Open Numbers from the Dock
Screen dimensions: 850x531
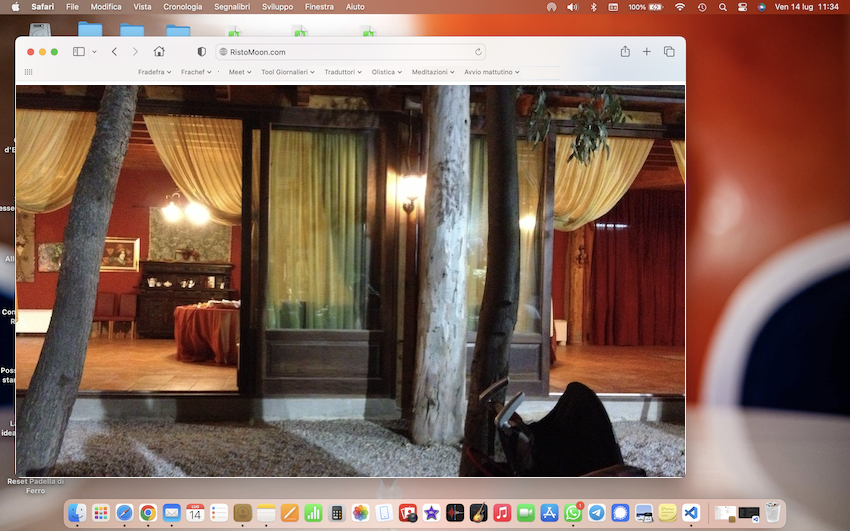click(313, 513)
